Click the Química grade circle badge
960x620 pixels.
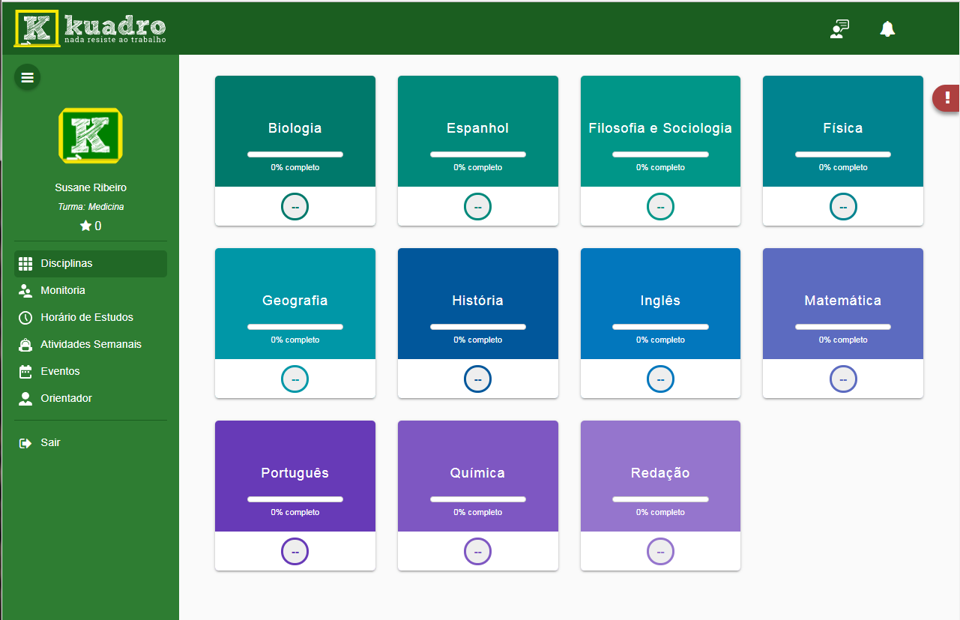coord(478,552)
